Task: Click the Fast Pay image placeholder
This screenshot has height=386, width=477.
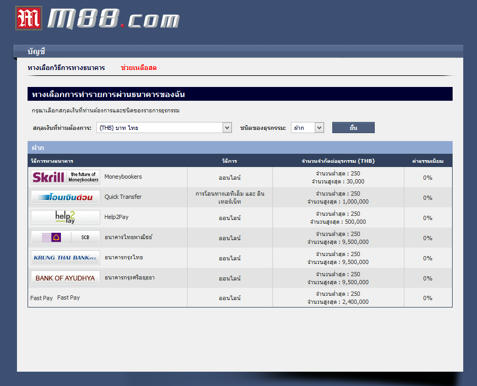Action: coord(42,298)
